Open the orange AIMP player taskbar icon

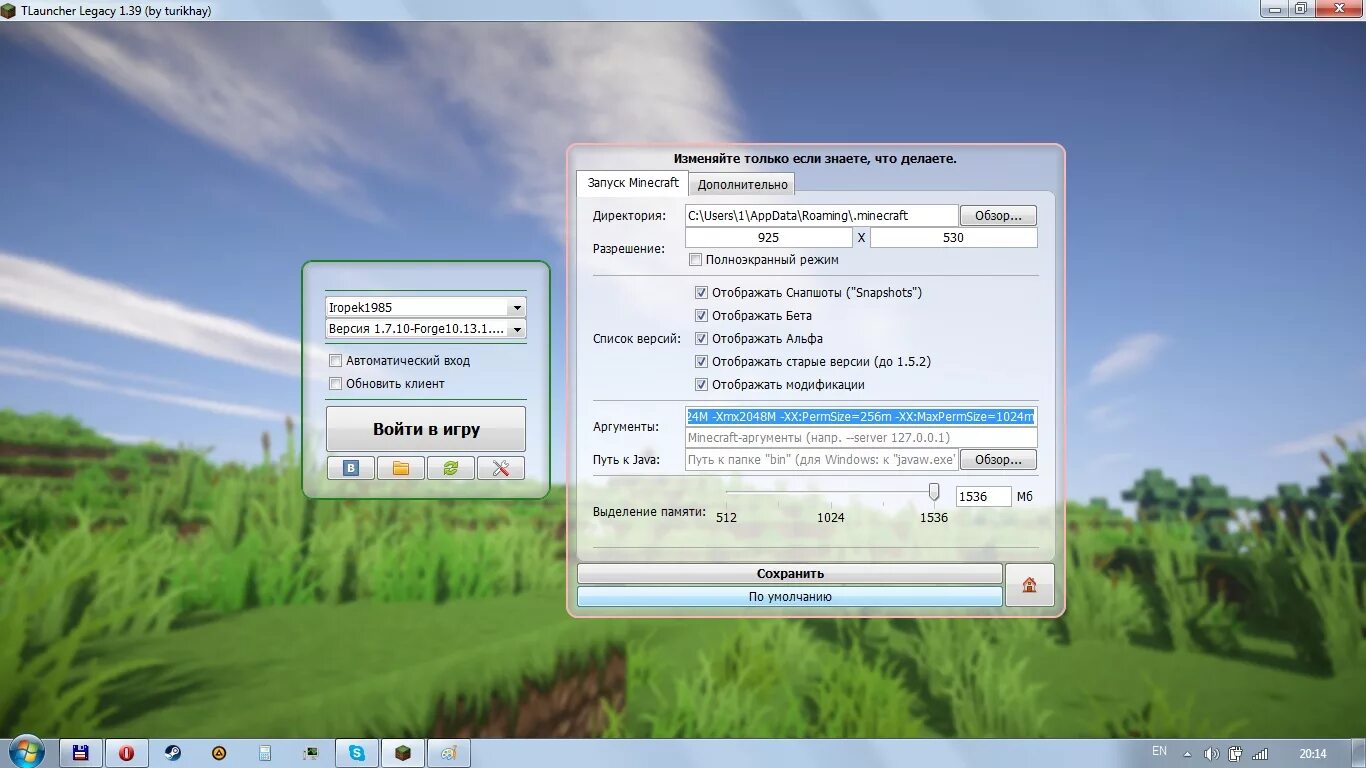pyautogui.click(x=219, y=753)
